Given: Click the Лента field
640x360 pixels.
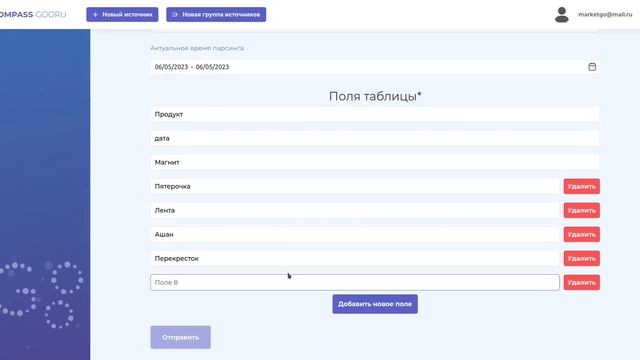Looking at the screenshot, I should [355, 211].
